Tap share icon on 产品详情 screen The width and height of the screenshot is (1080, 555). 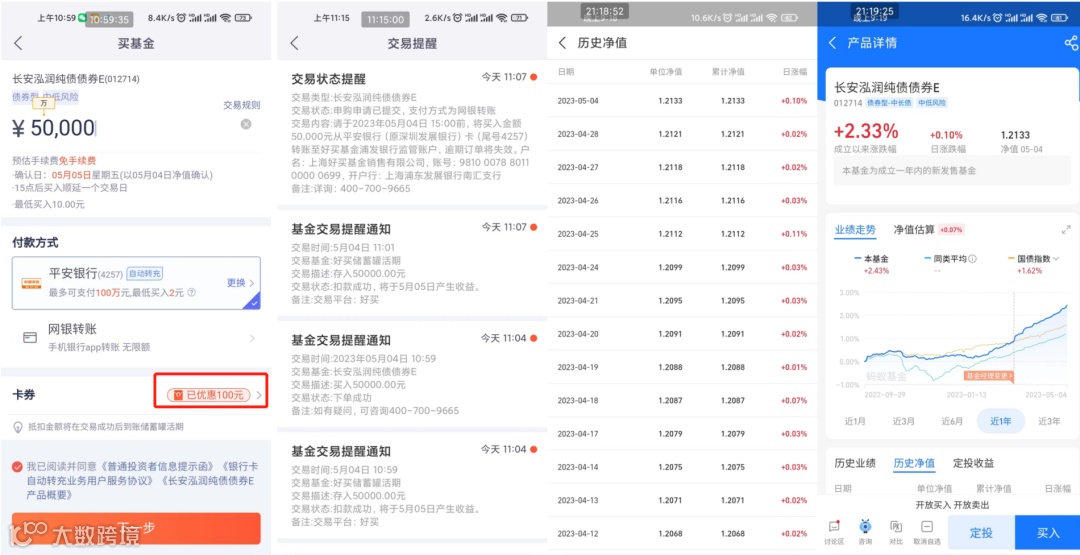click(x=1070, y=43)
